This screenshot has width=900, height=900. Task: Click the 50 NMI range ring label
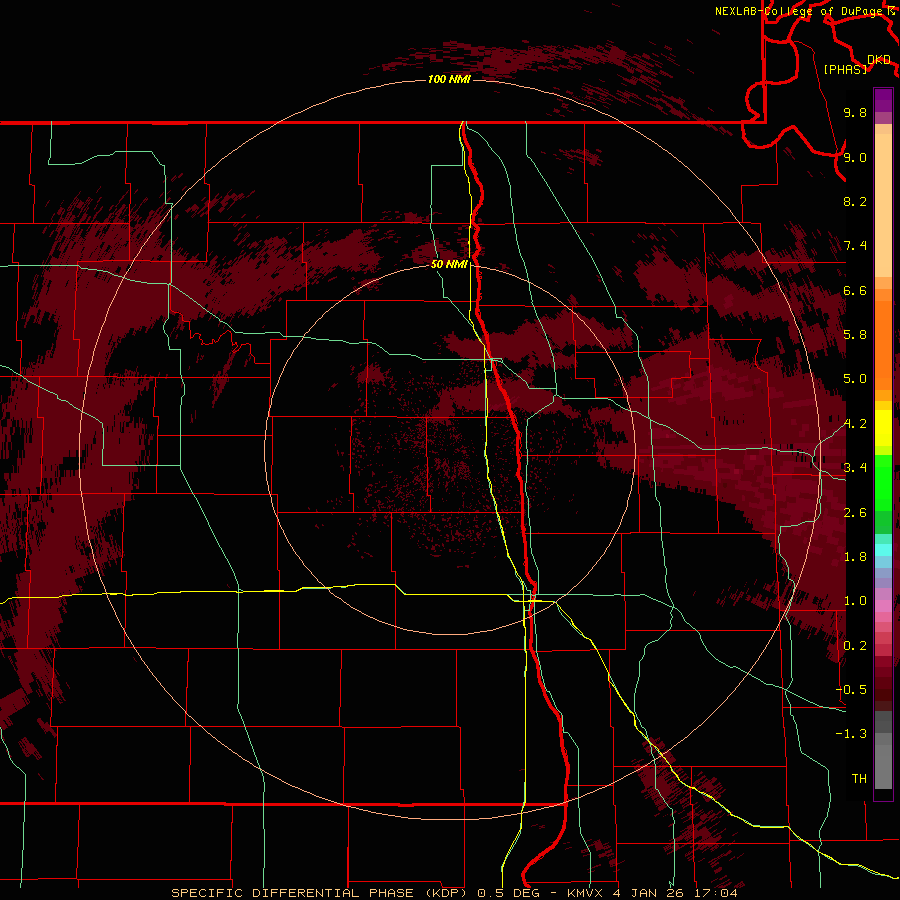coord(449,264)
